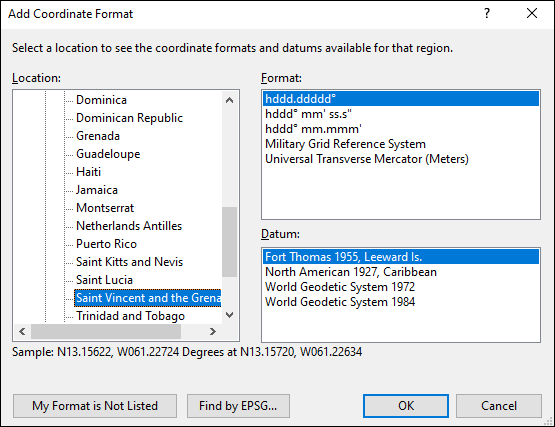Click the location list scroll up arrow
Viewport: 555px width, 427px height.
tap(229, 100)
